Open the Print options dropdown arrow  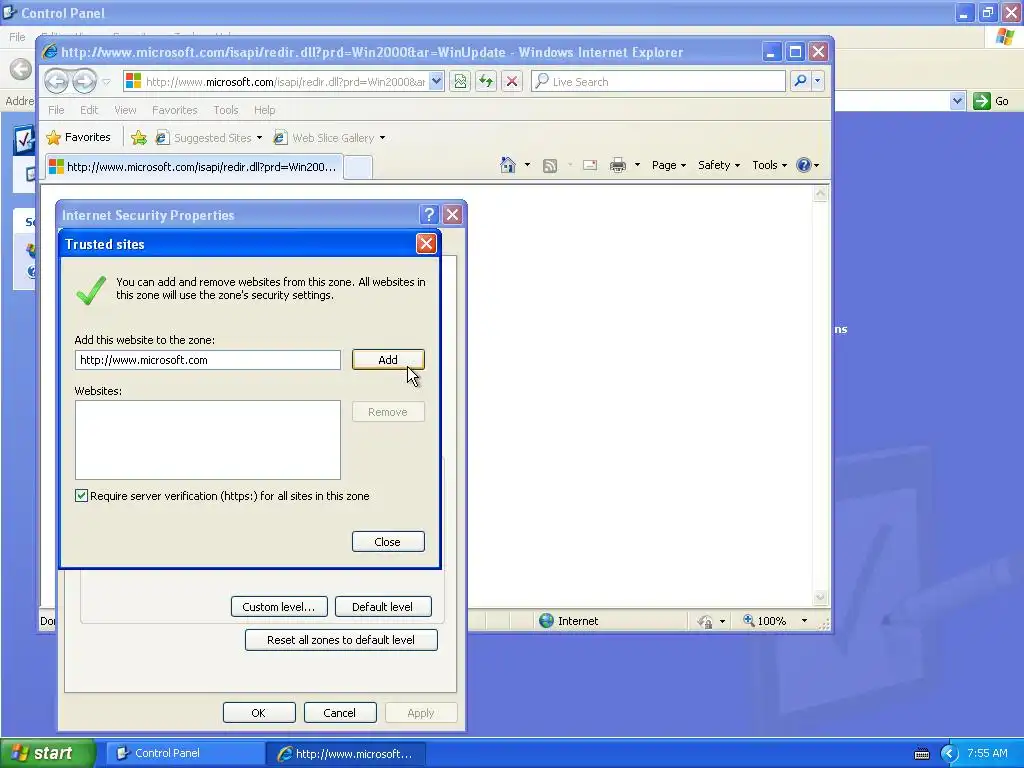pos(637,165)
